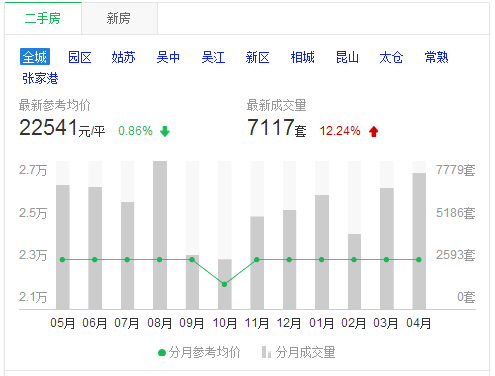
Task: Click the 最新参考均价 heading
Action: point(55,105)
